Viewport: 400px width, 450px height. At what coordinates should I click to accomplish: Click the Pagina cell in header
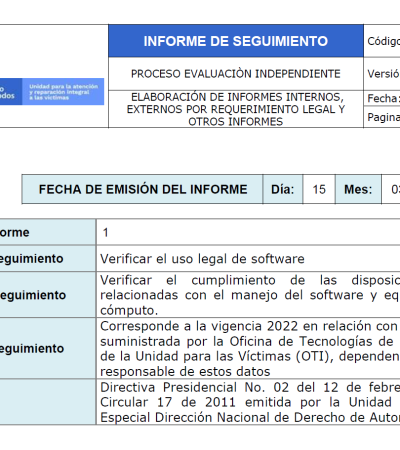tap(382, 117)
